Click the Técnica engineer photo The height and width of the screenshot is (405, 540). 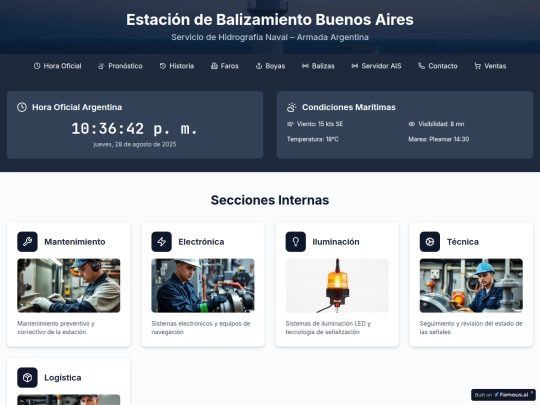(471, 285)
